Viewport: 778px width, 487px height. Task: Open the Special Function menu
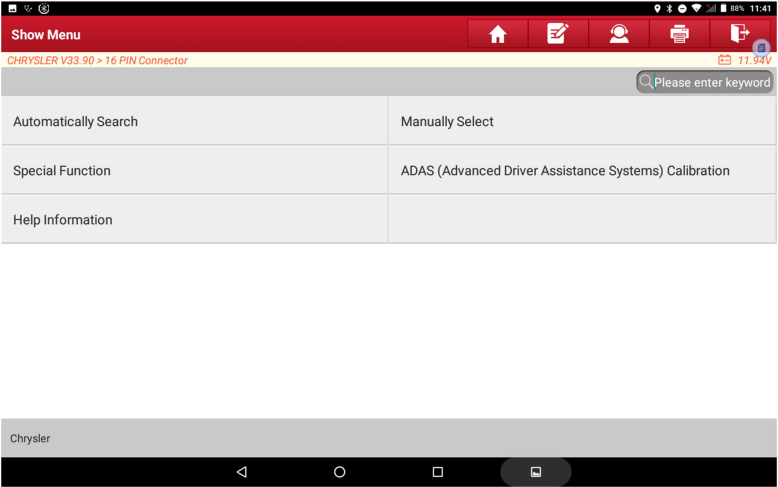pos(194,170)
